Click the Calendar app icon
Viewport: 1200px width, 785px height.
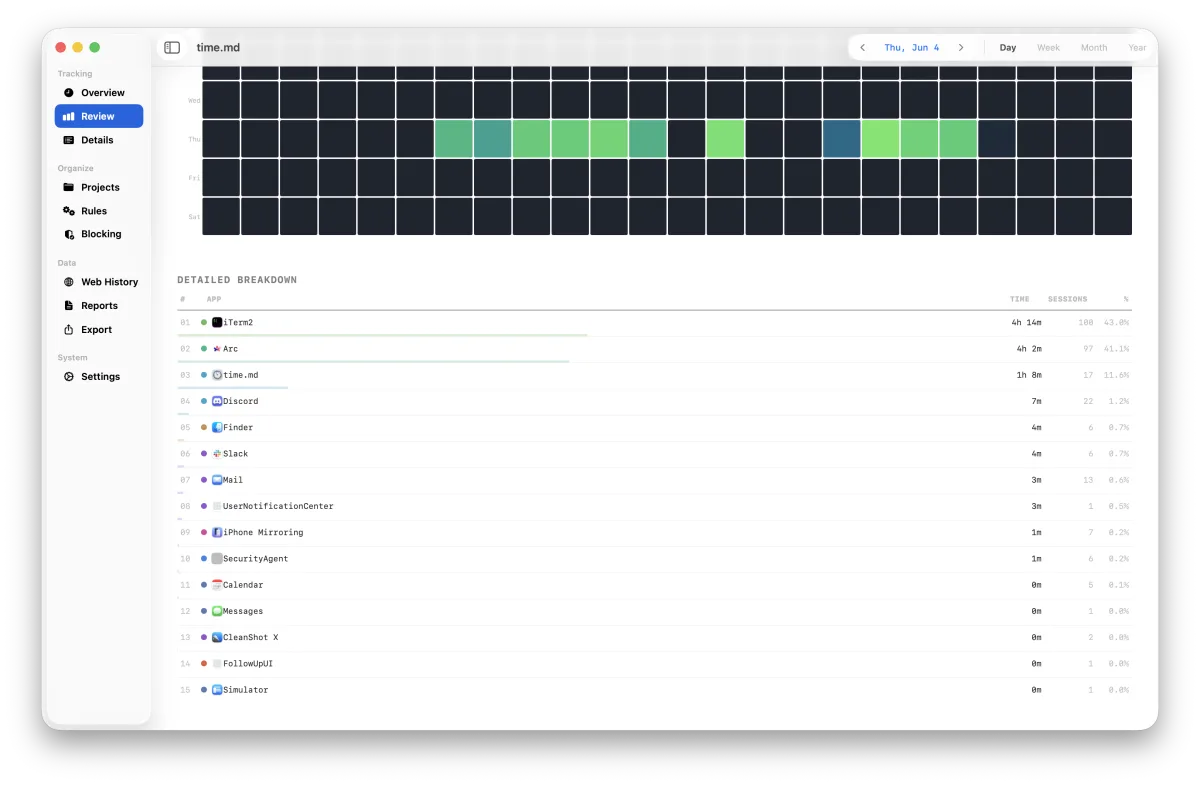pos(217,585)
